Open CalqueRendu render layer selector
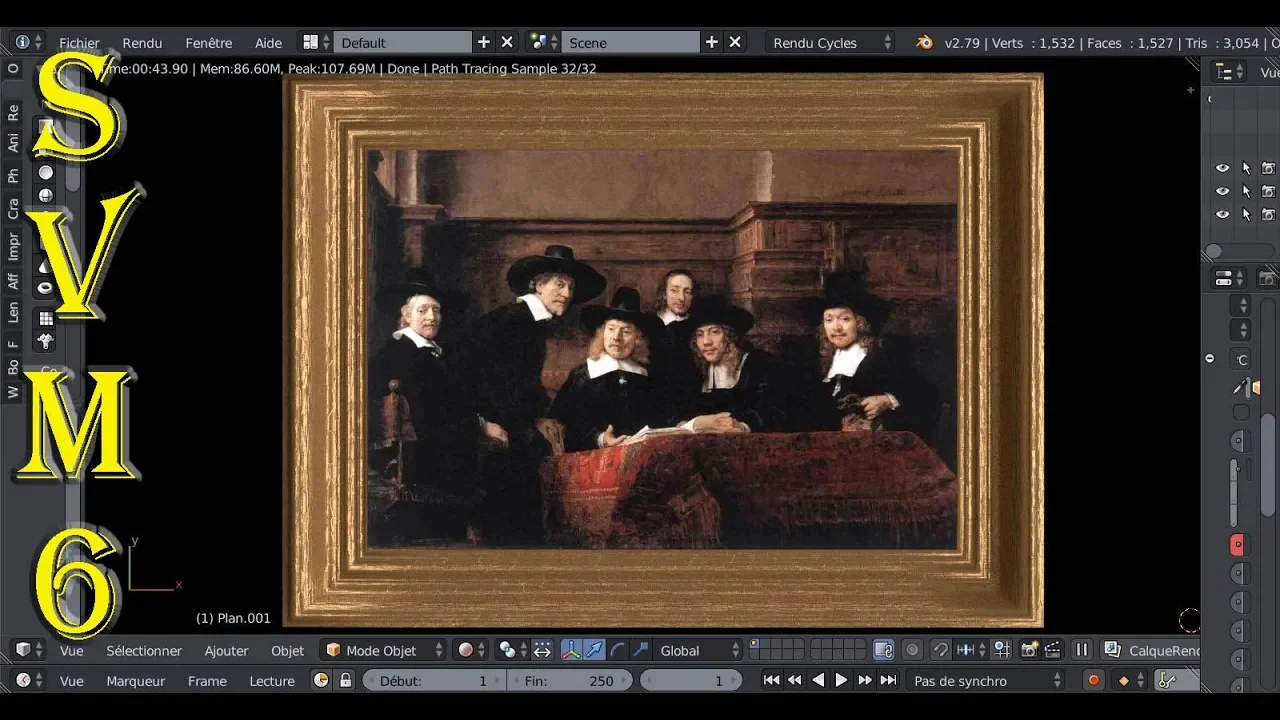The image size is (1280, 720). point(1151,650)
